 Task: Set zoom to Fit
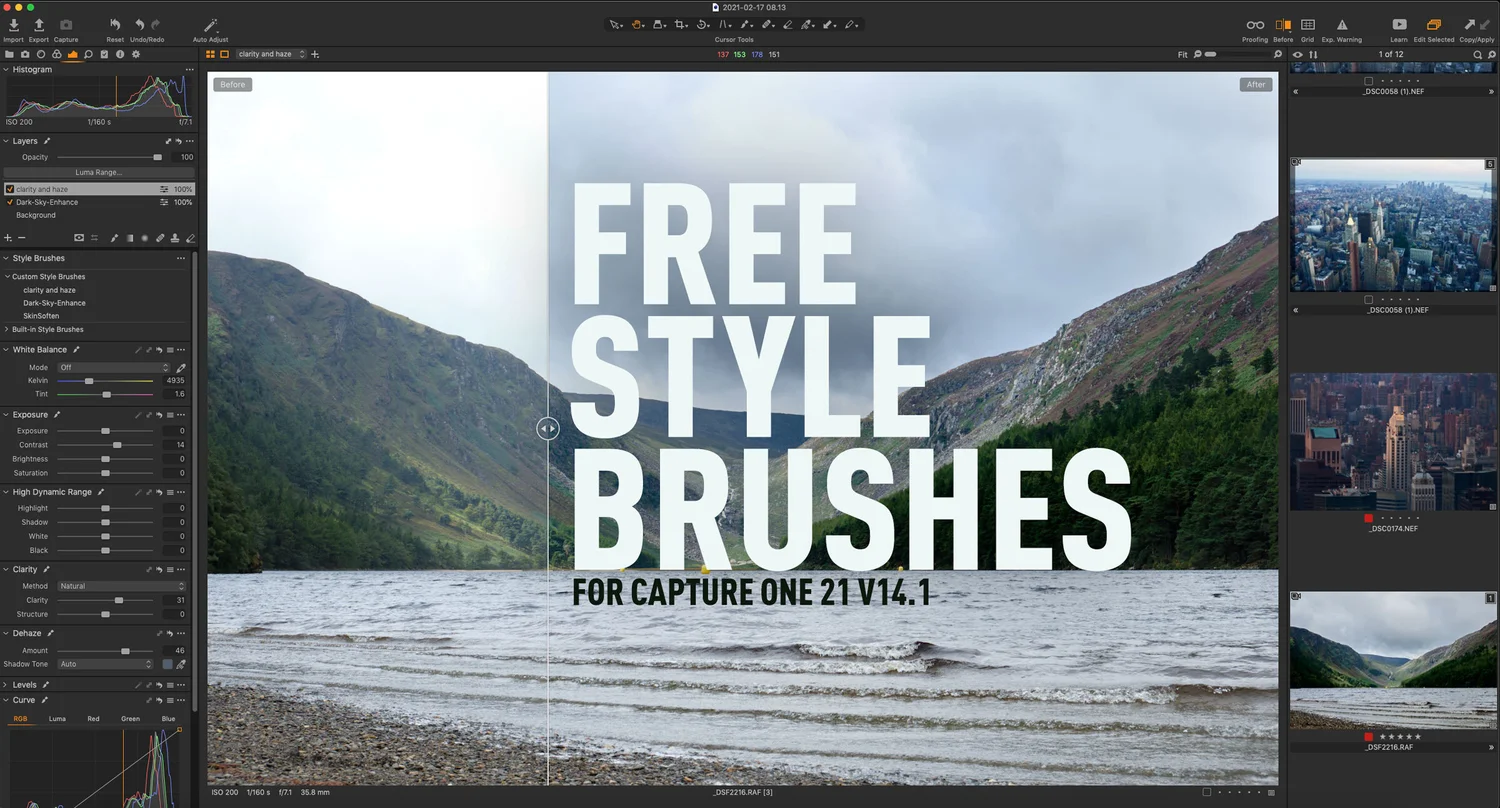coord(1183,54)
